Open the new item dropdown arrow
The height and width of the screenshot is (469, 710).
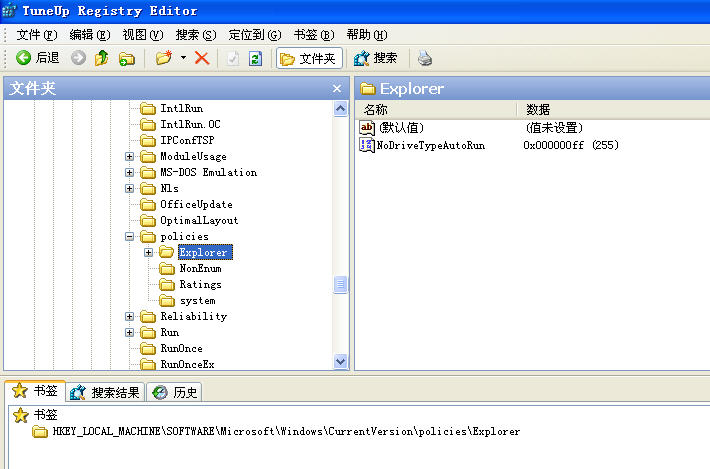(x=183, y=57)
